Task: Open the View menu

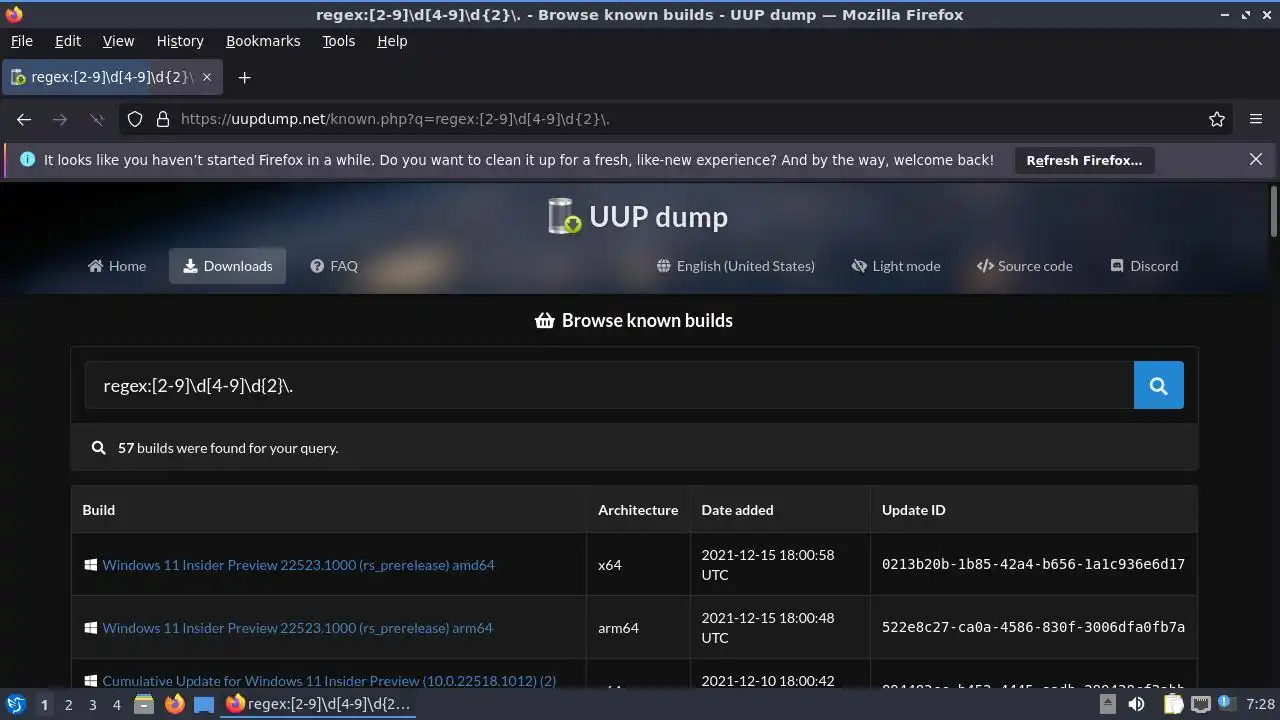Action: click(118, 41)
